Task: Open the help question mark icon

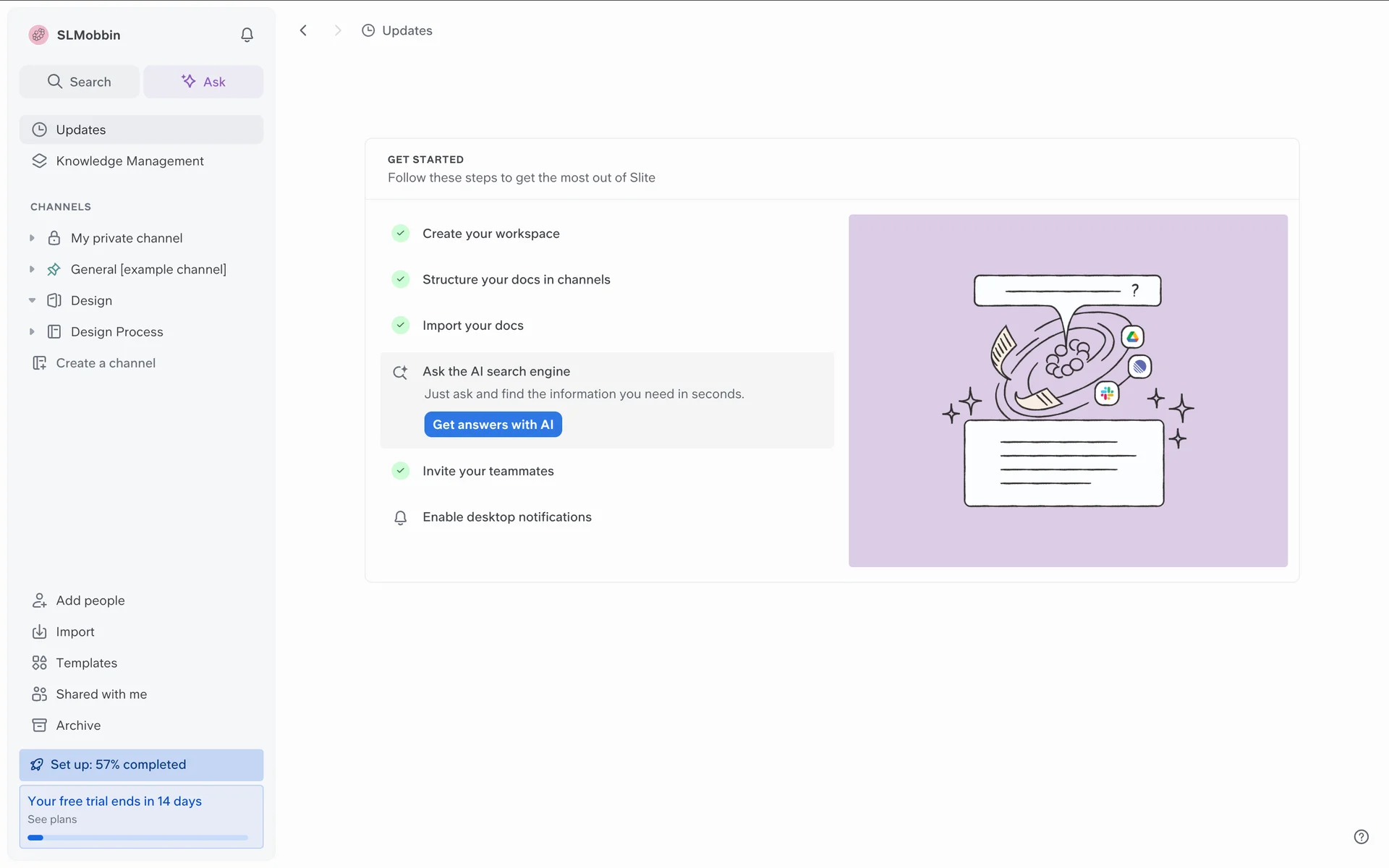Action: click(1361, 837)
